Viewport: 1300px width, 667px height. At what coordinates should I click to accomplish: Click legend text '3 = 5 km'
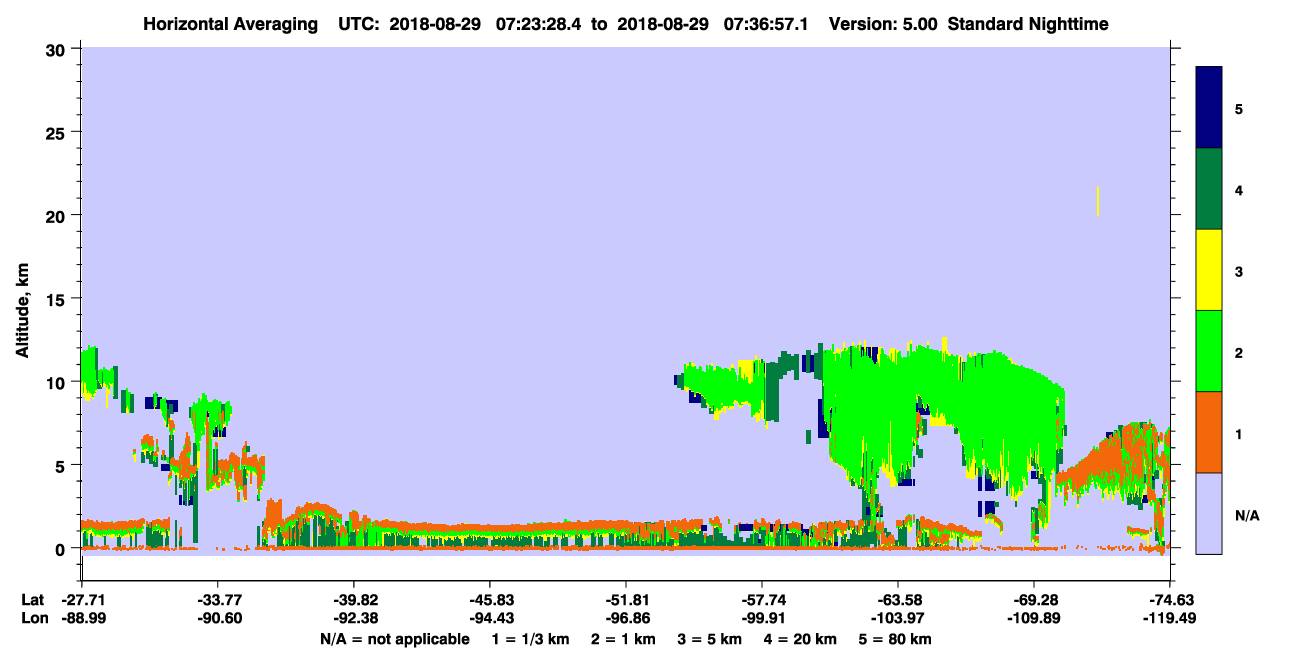[710, 638]
